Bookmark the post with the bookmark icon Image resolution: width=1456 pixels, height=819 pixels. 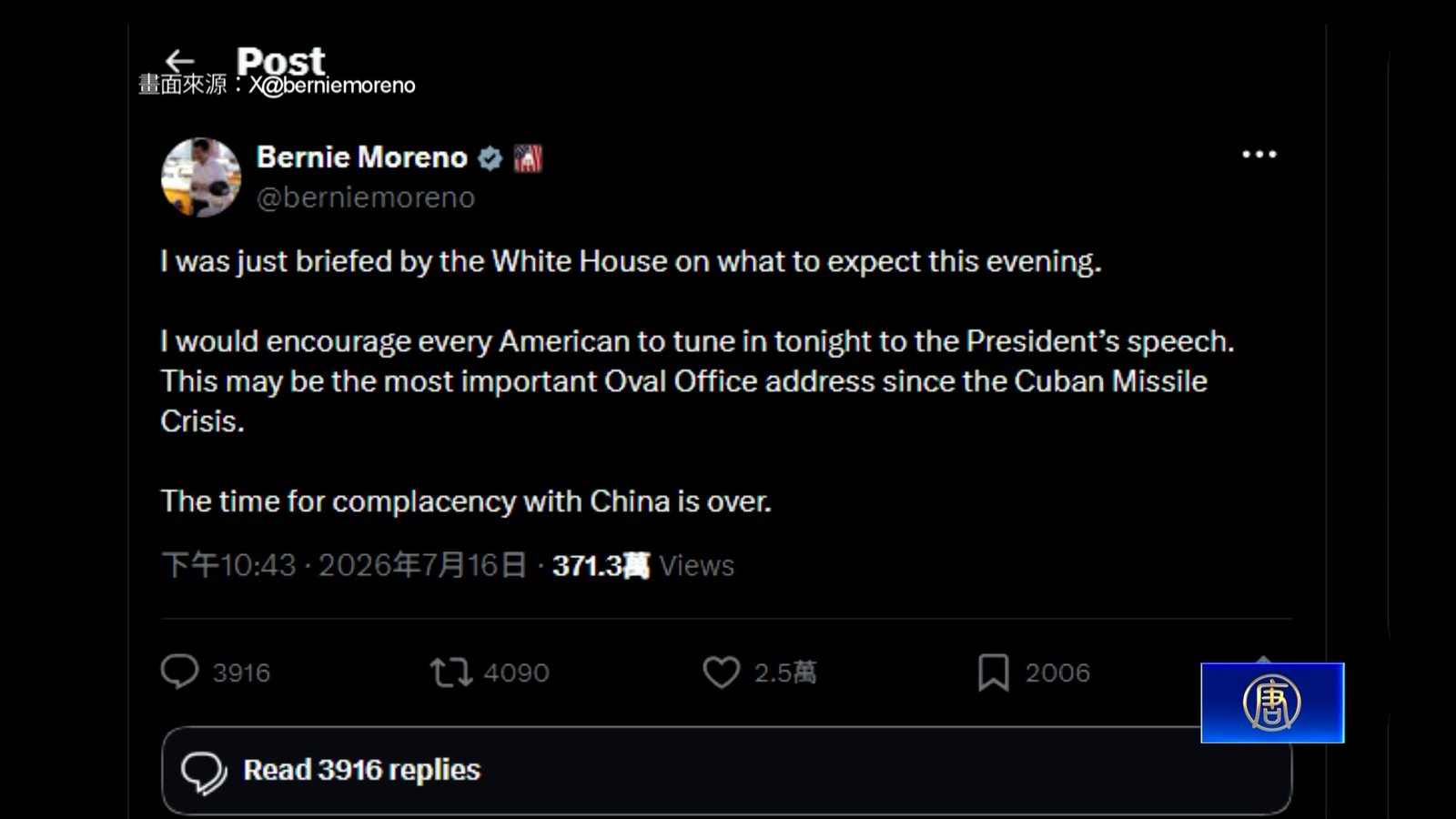click(993, 672)
